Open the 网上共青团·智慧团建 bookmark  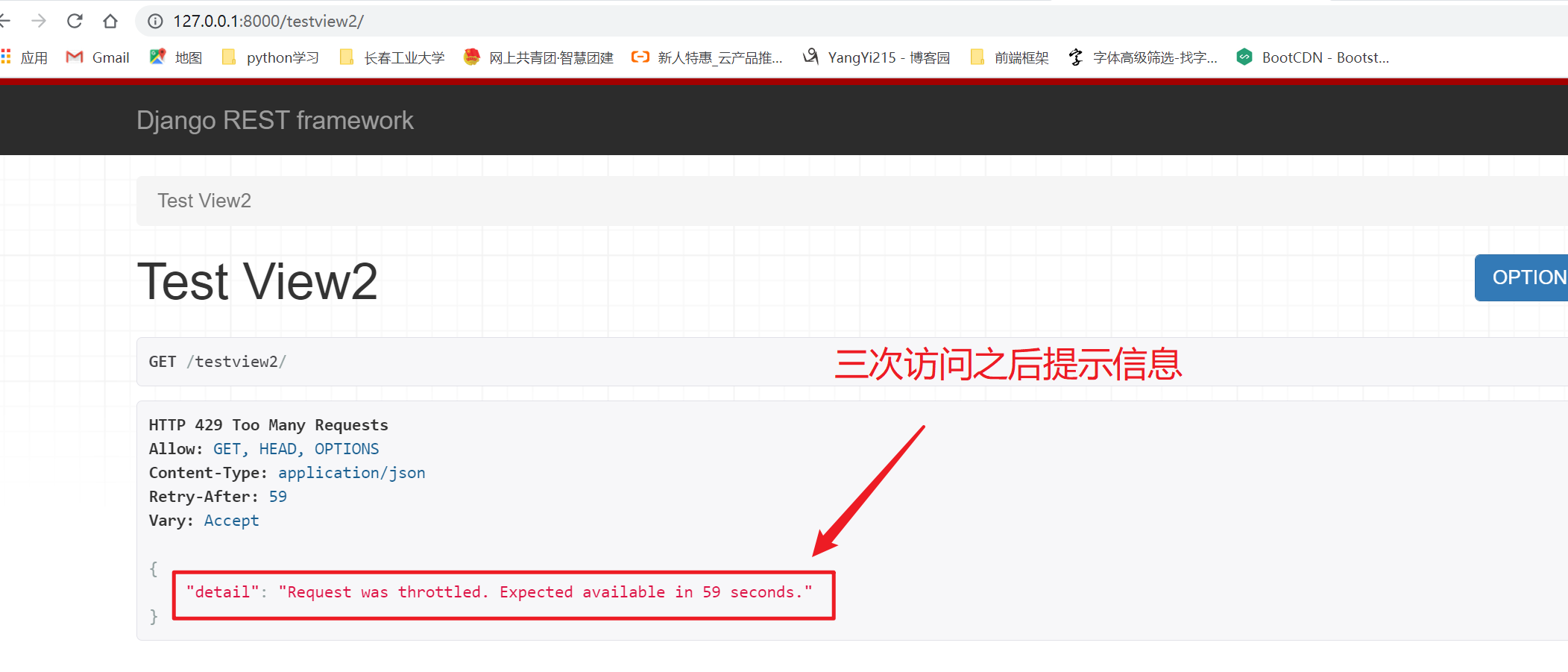pyautogui.click(x=538, y=57)
